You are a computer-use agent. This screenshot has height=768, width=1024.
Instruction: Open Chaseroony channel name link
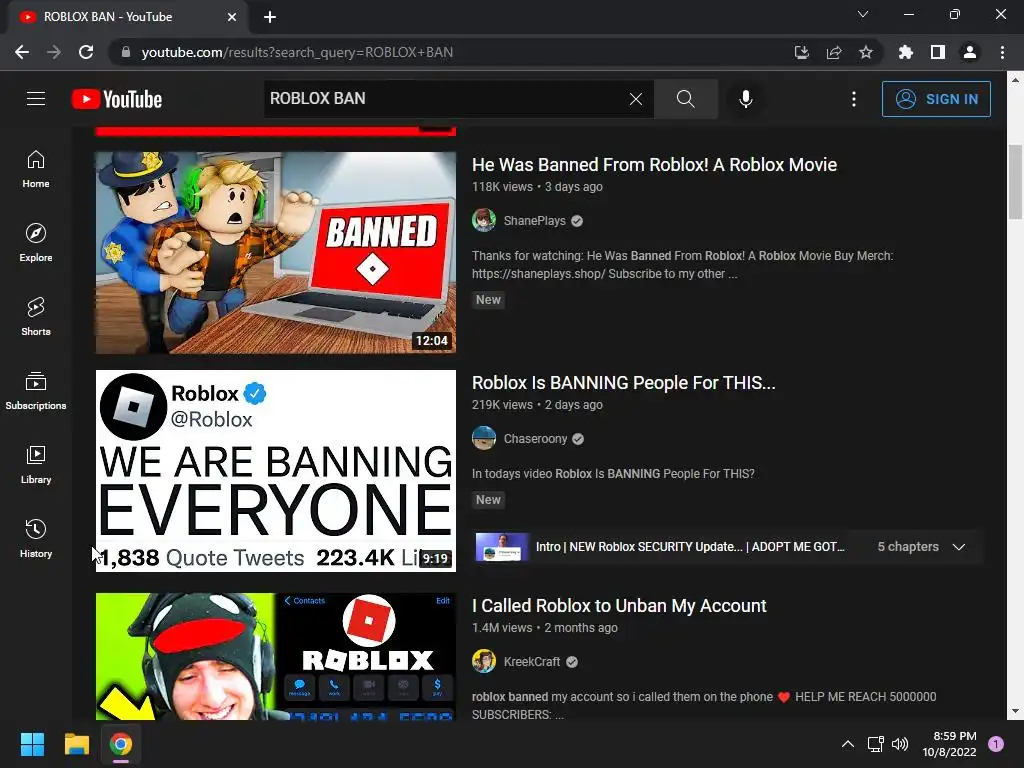coord(535,439)
